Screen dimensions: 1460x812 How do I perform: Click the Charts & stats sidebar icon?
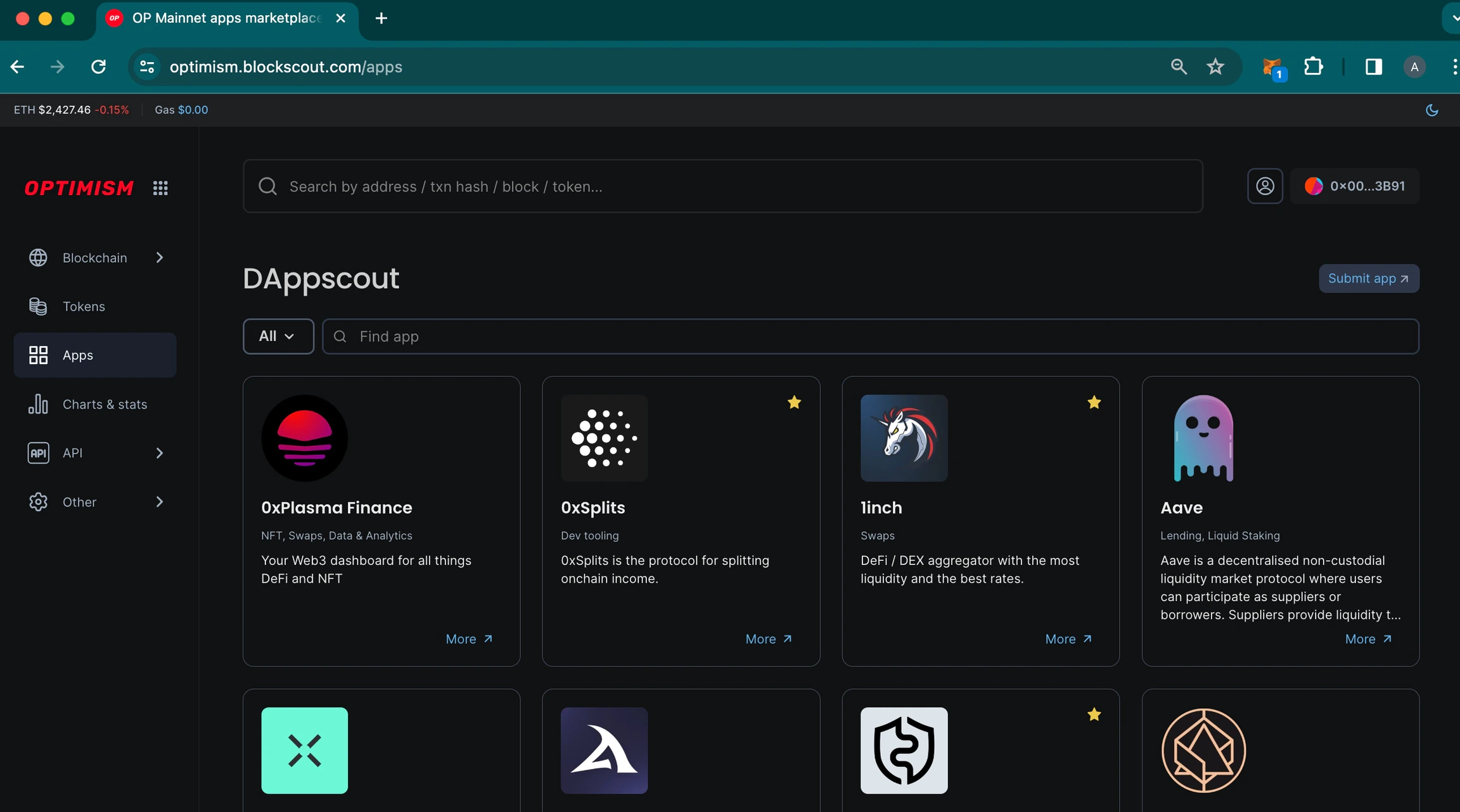(x=38, y=404)
